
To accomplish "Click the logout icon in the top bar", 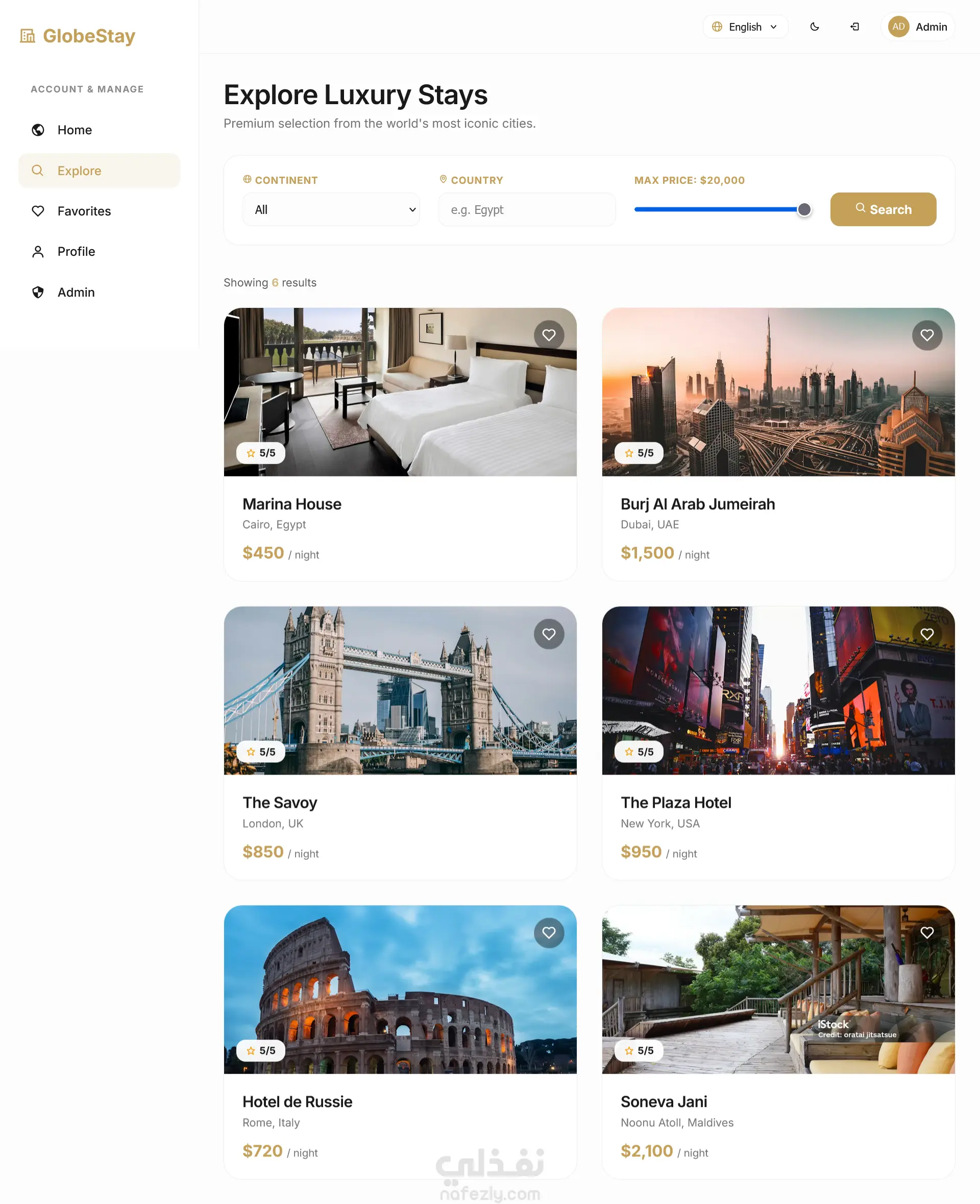I will [854, 27].
